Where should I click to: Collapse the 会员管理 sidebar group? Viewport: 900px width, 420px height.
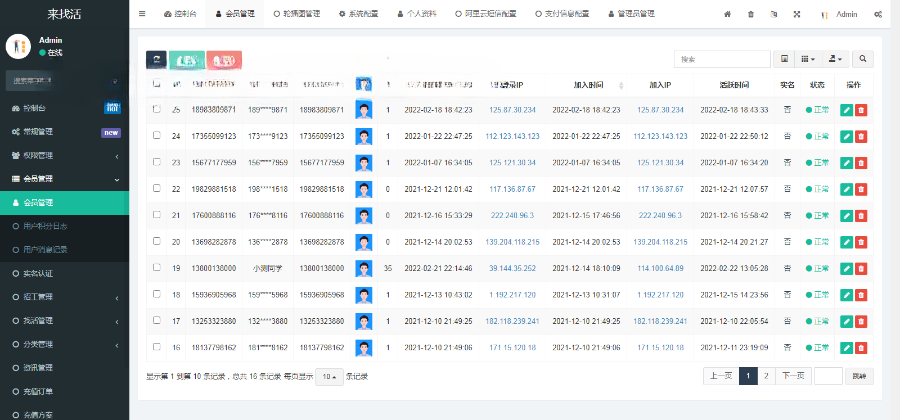click(64, 179)
